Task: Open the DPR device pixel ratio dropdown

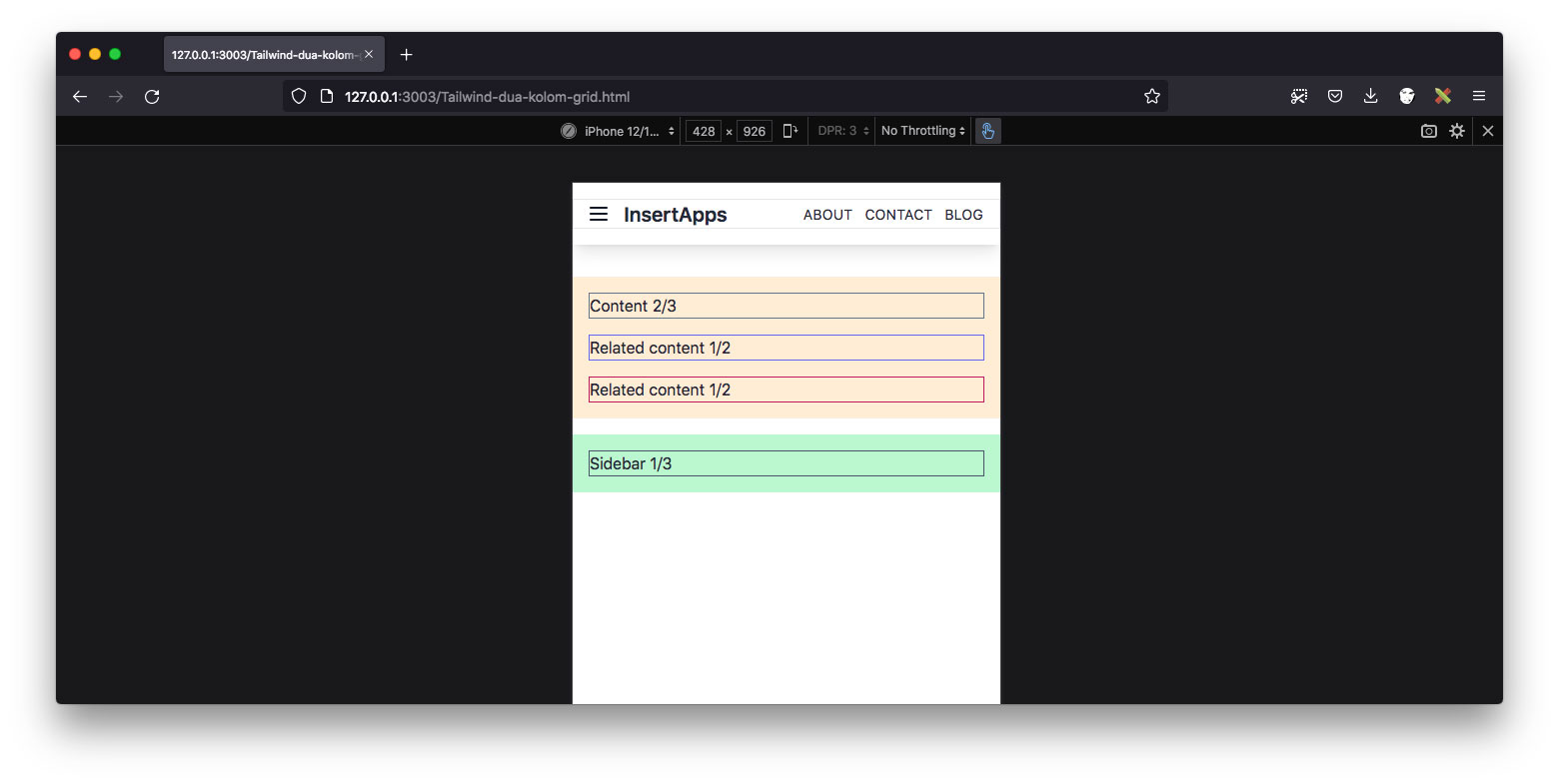Action: [843, 131]
